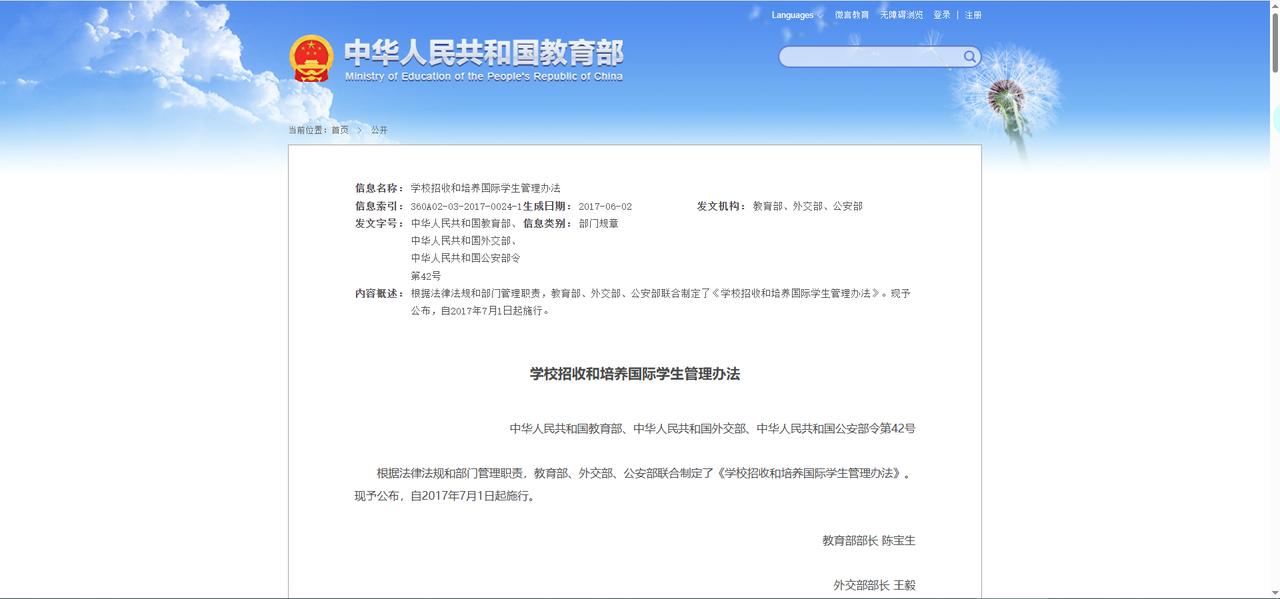Open the 无障碍浏览 link
Screen dimensions: 1280x599
tap(902, 15)
